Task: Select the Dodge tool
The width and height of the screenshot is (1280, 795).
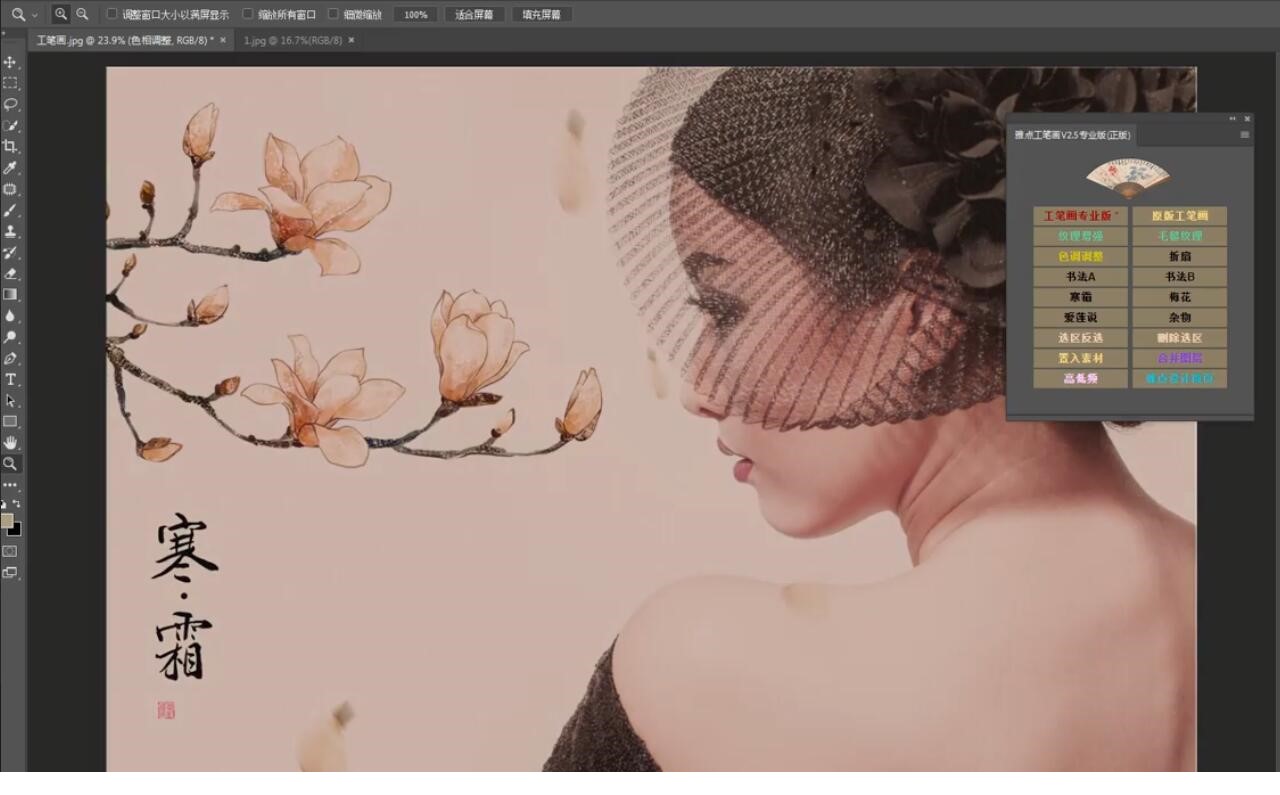Action: pos(10,337)
